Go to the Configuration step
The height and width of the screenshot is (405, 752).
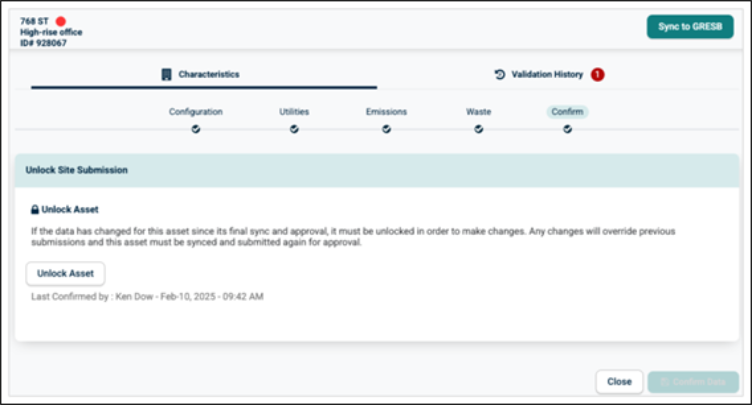195,112
